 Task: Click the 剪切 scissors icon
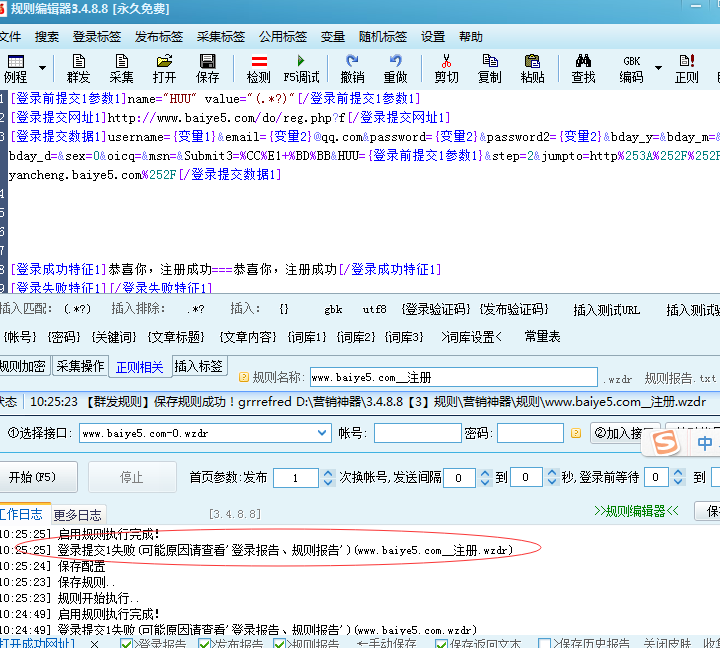pyautogui.click(x=446, y=68)
